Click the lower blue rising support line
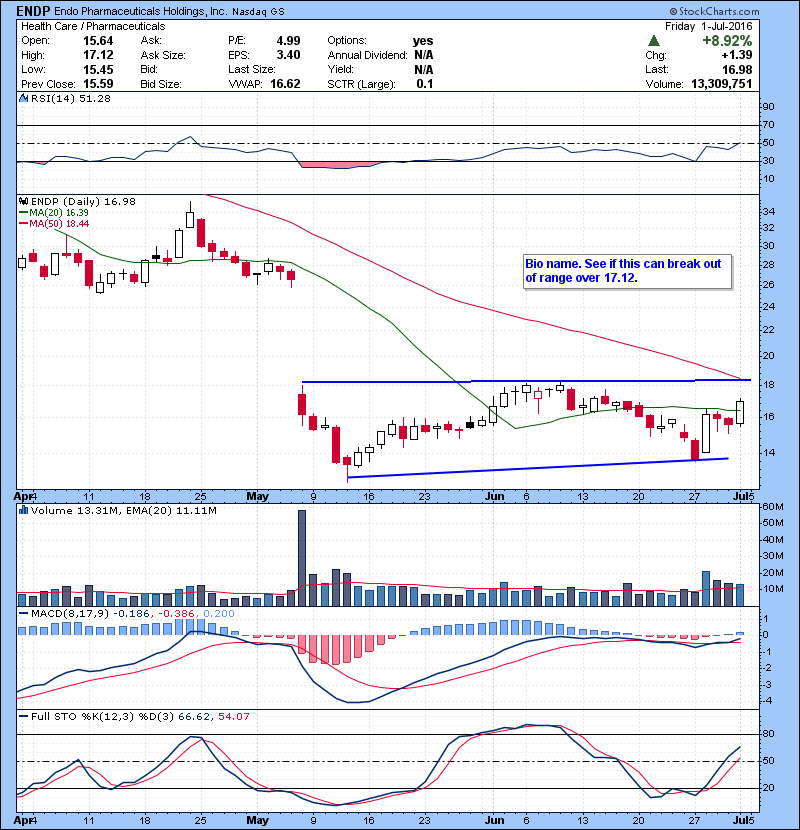The image size is (800, 830). [x=537, y=468]
